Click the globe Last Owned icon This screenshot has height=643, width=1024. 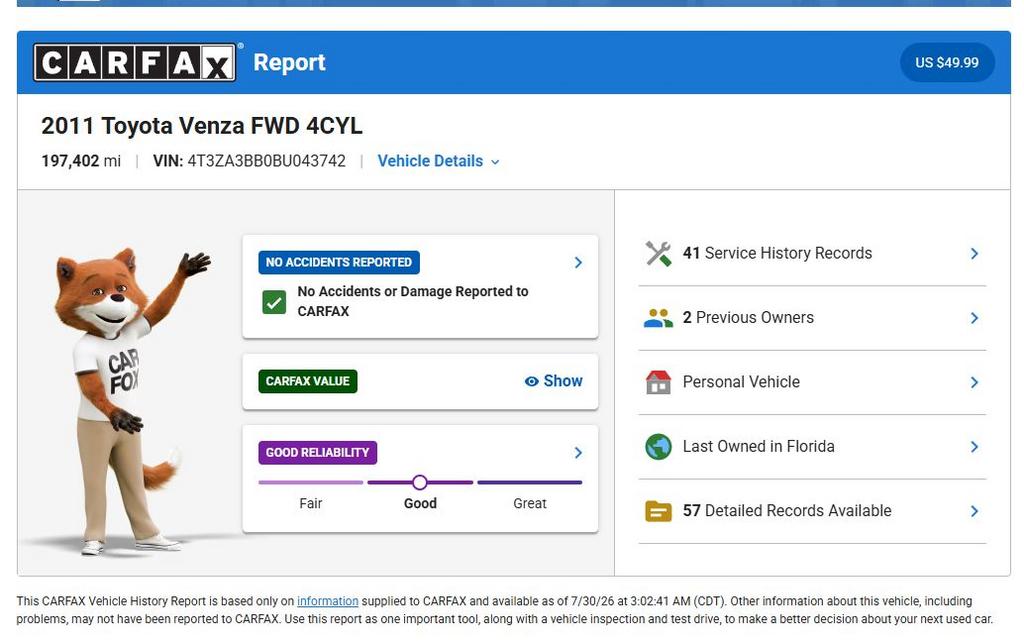658,447
